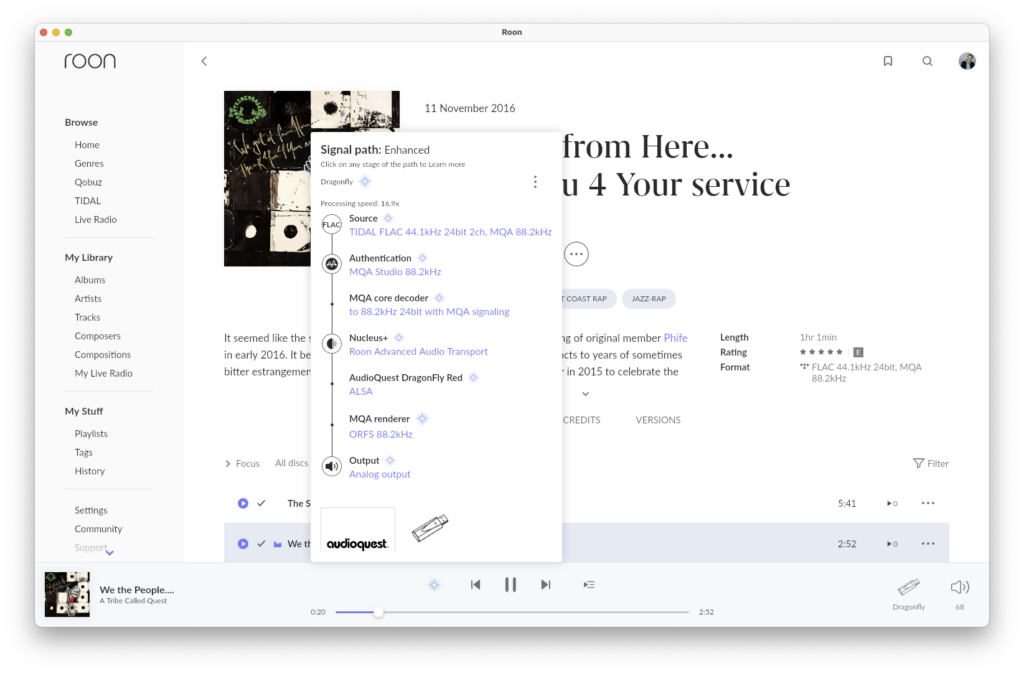This screenshot has width=1024, height=673.
Task: Click the ORFS 88.2kHz link
Action: pyautogui.click(x=381, y=434)
